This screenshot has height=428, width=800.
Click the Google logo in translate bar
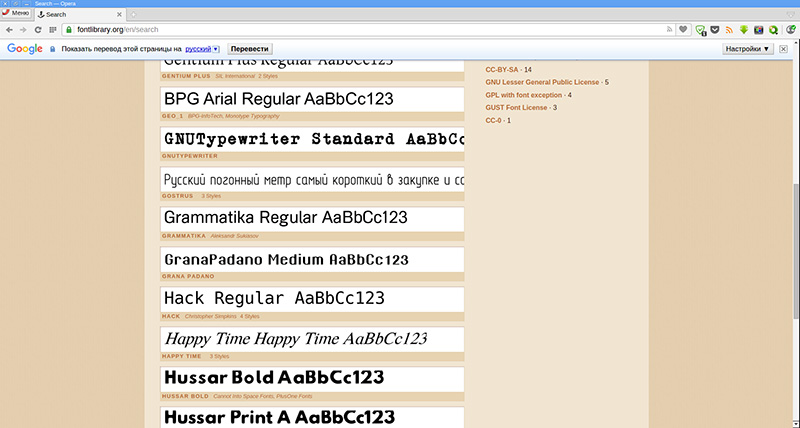[24, 49]
